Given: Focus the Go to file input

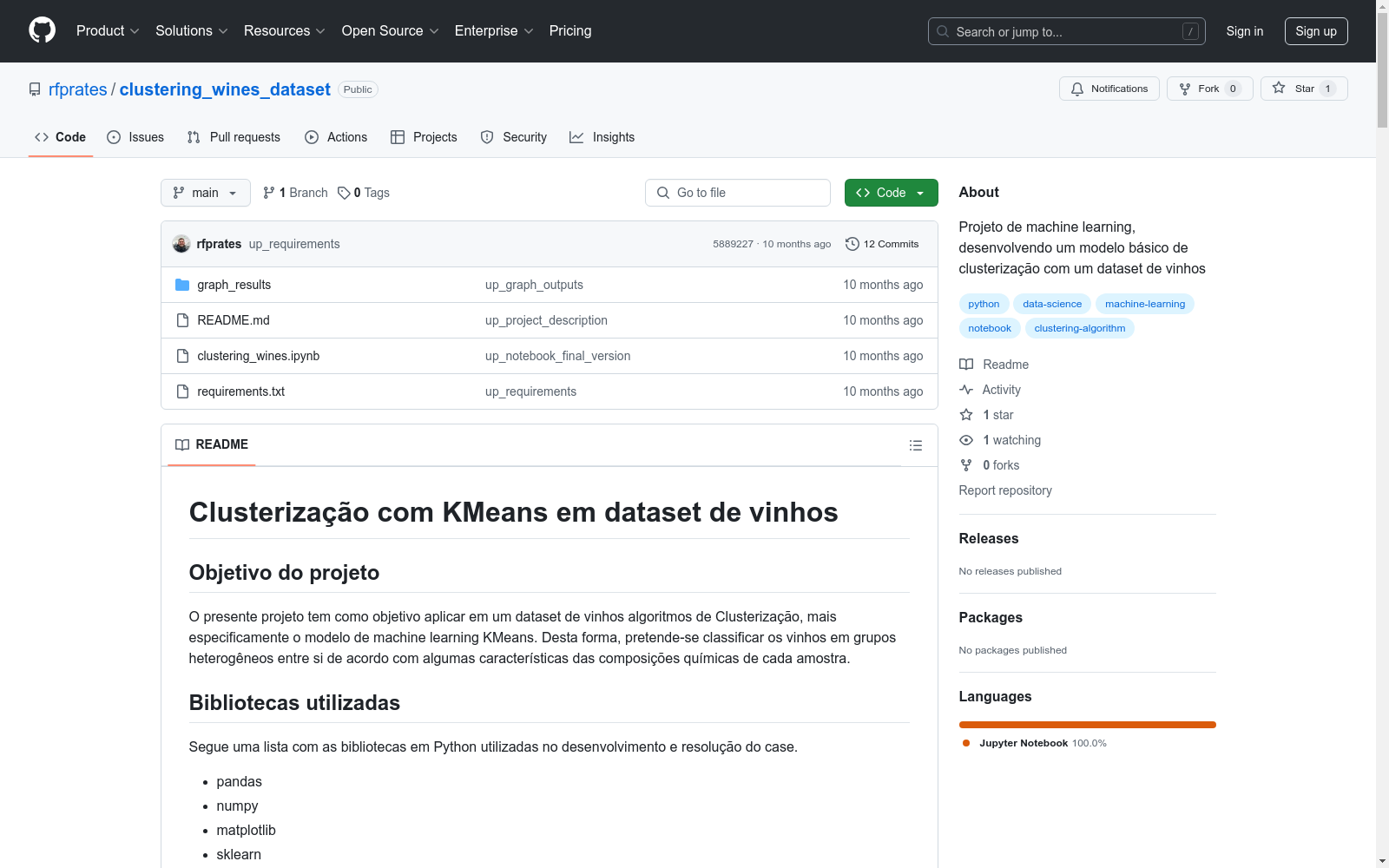Looking at the screenshot, I should (x=738, y=193).
